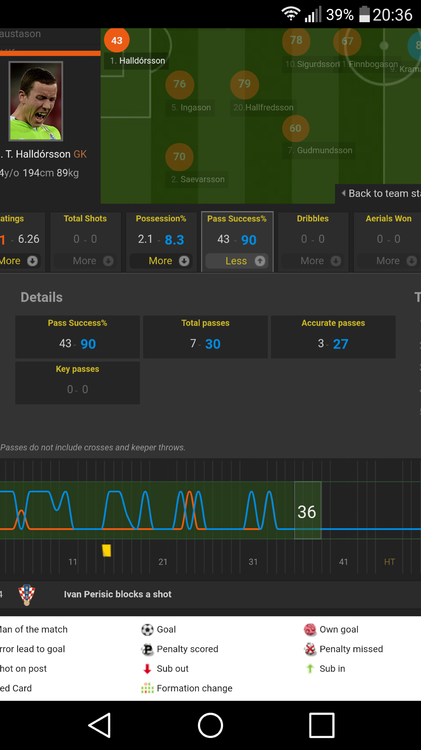Tap Sigurdsson's 78 rating circle

296,41
